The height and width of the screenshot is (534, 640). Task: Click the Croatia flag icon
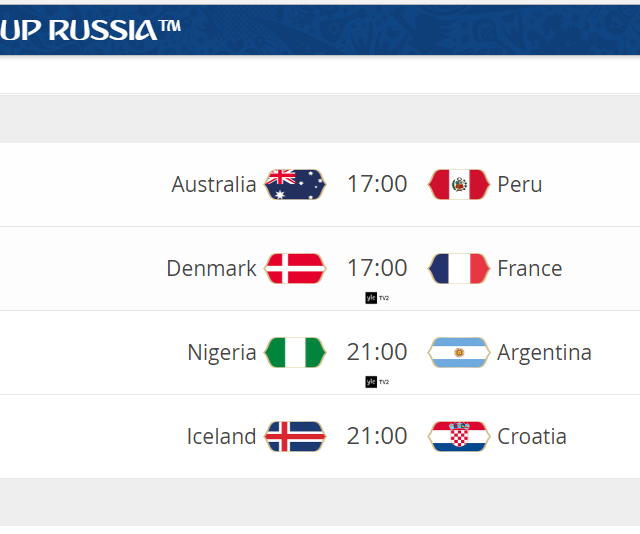click(459, 436)
